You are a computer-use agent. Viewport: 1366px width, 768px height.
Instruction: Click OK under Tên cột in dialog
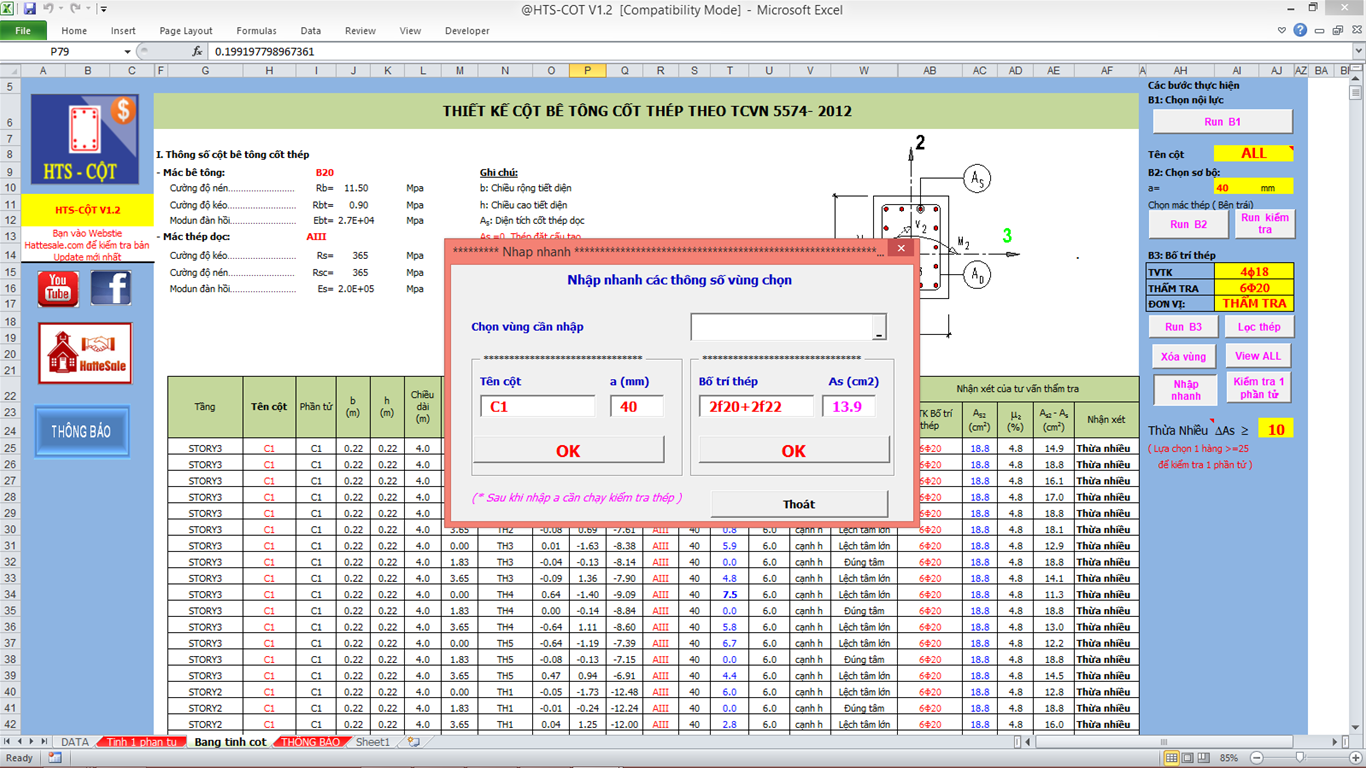(568, 450)
